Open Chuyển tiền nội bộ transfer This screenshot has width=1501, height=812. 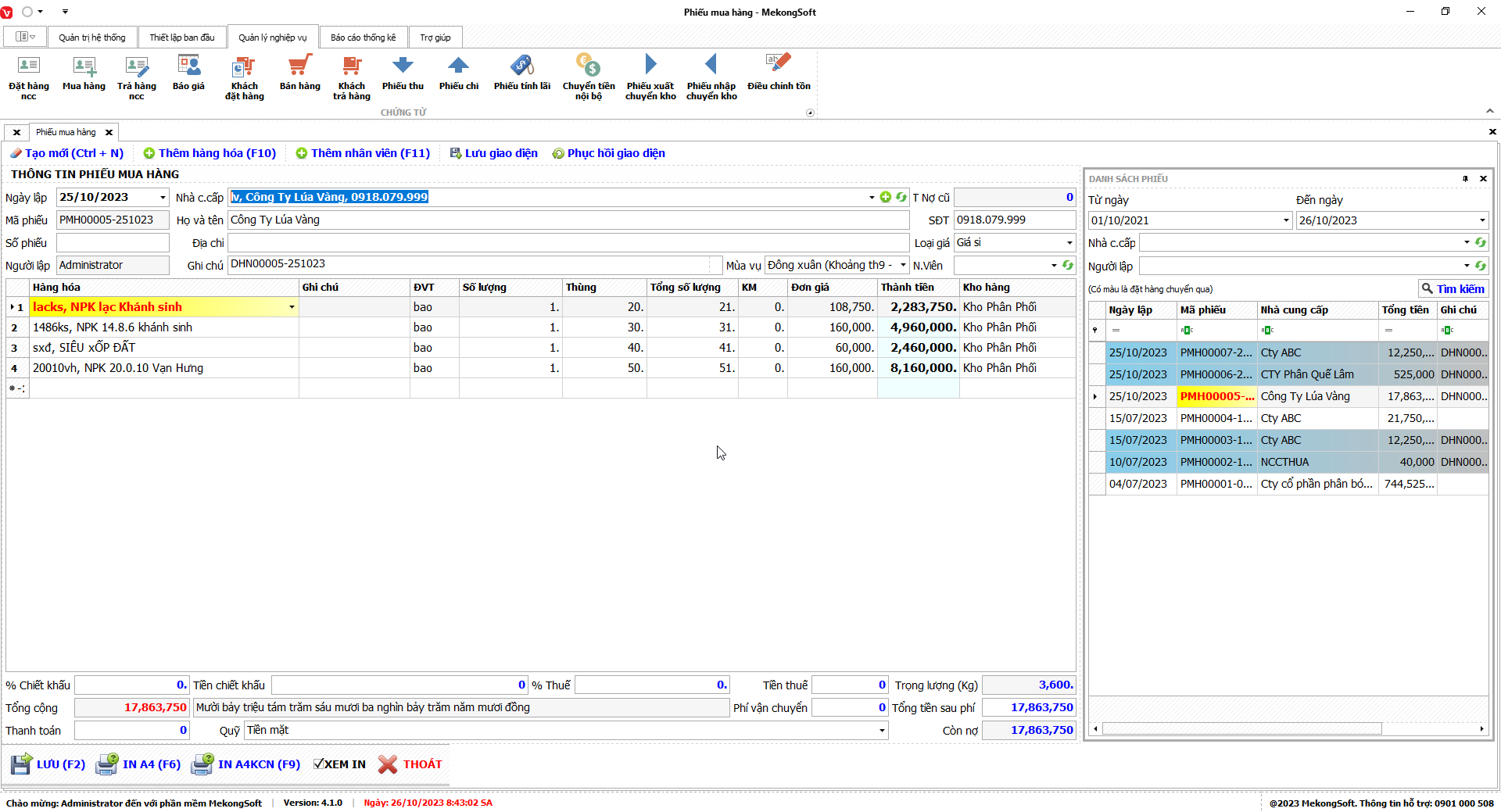click(x=588, y=77)
